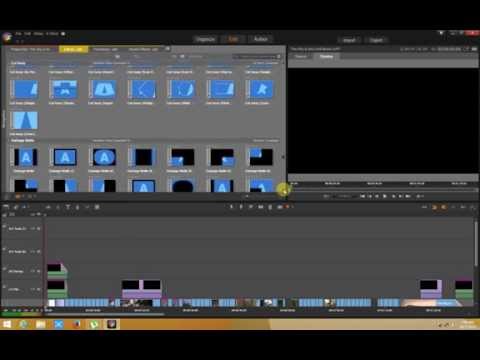Step one frame forward in the player
Viewport: 480px width, 360px height.
(393, 196)
